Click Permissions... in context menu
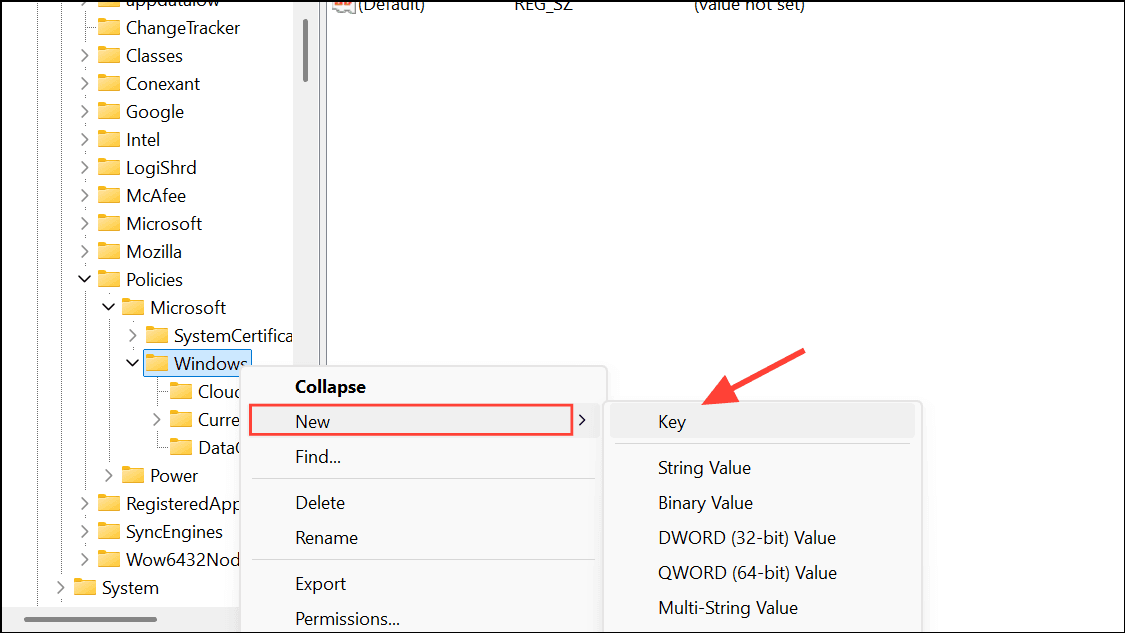1125x633 pixels. (347, 619)
